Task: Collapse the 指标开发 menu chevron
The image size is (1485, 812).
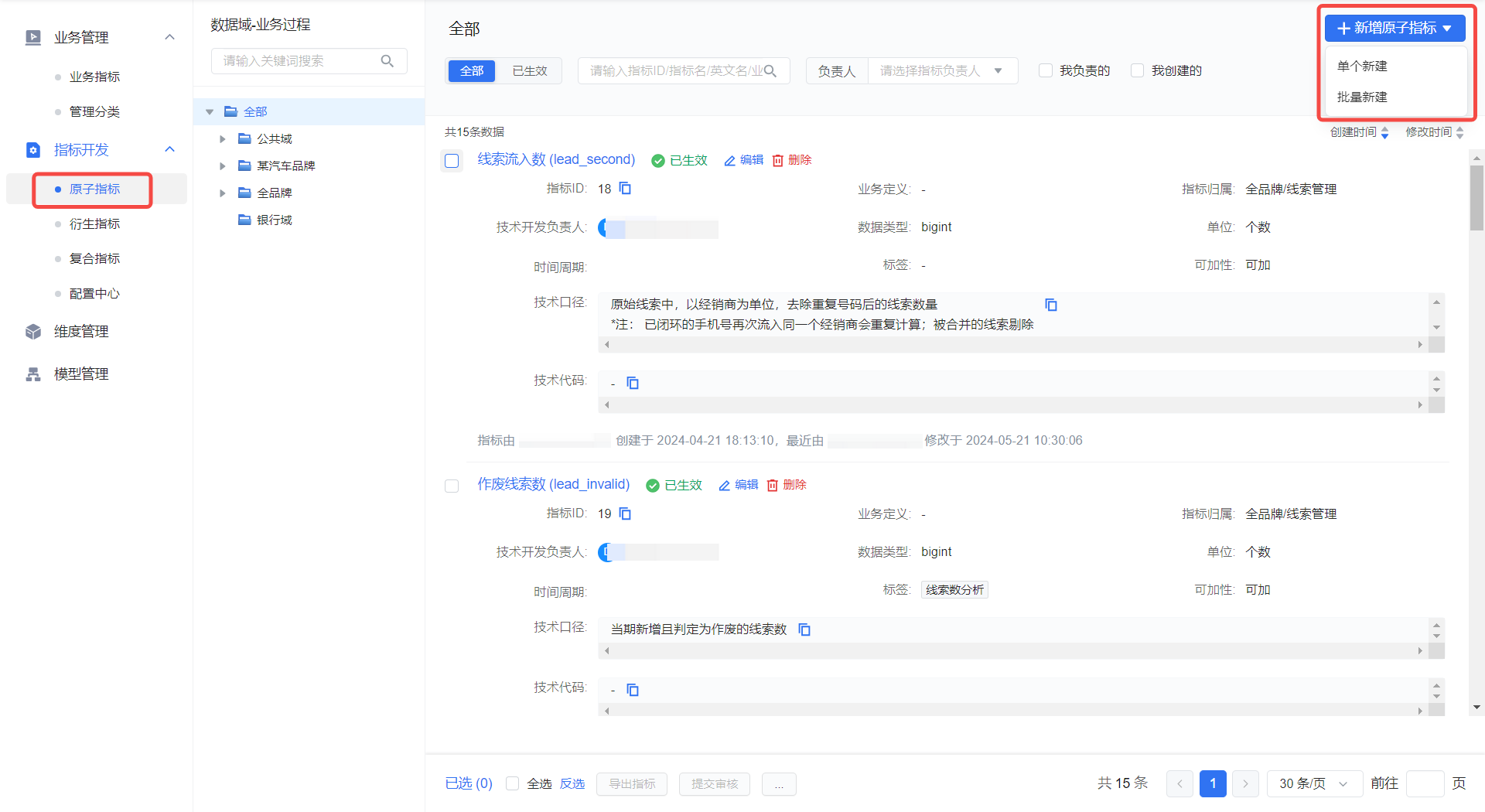Action: (x=170, y=149)
